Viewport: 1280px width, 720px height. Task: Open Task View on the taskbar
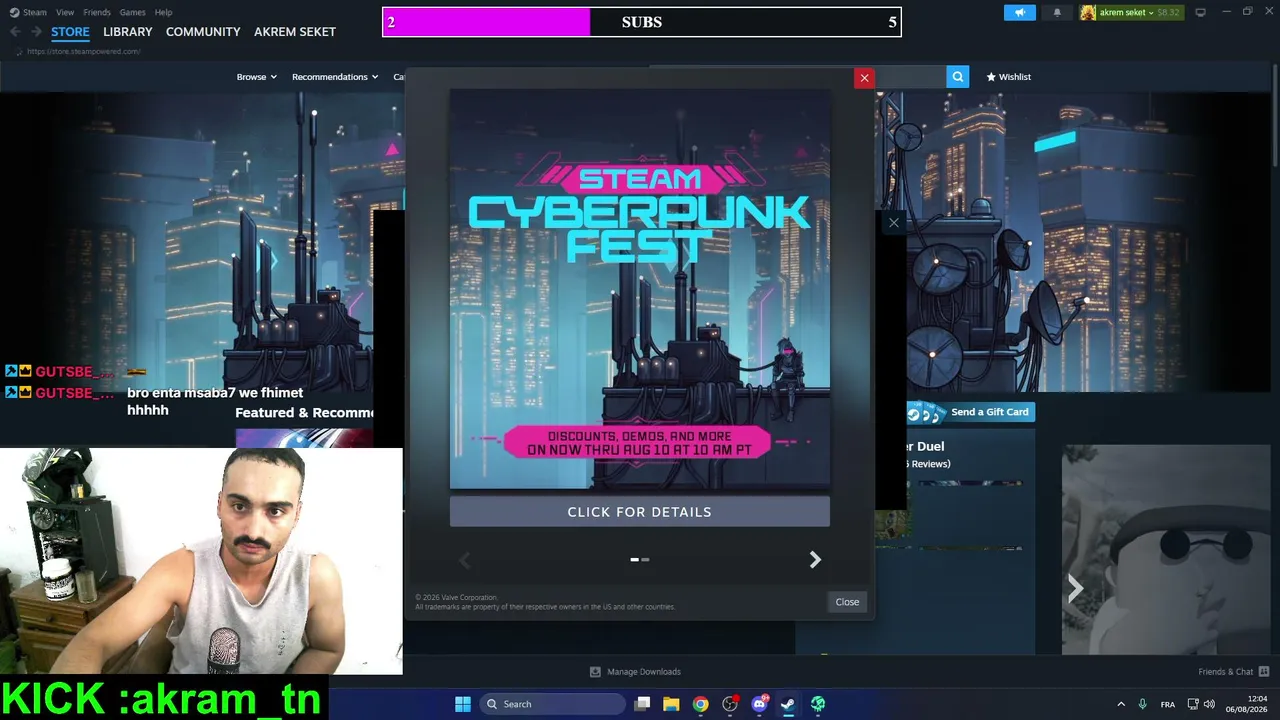point(642,704)
